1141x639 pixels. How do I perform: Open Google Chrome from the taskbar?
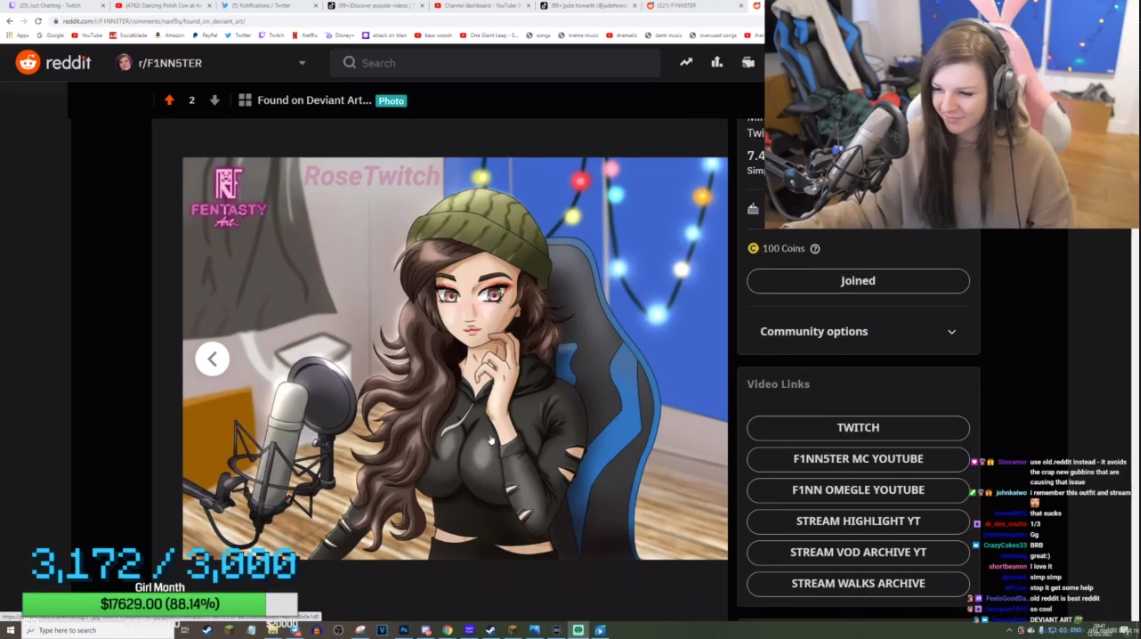[448, 630]
